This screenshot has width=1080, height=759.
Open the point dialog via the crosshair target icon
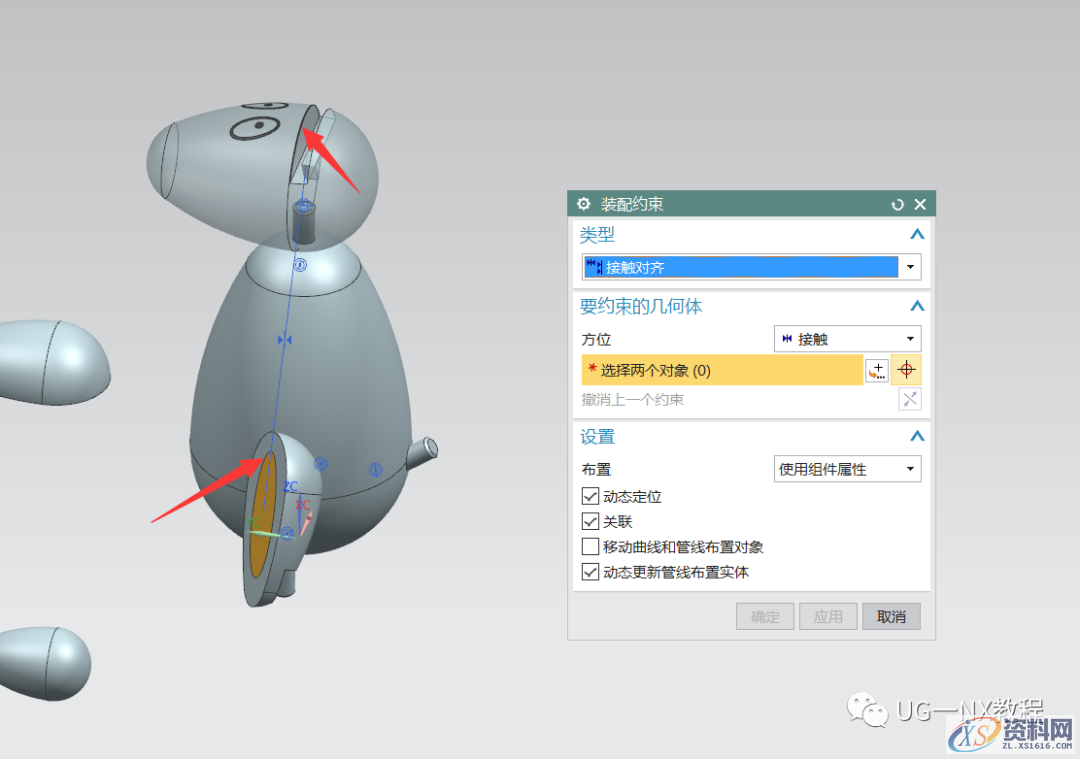click(907, 369)
